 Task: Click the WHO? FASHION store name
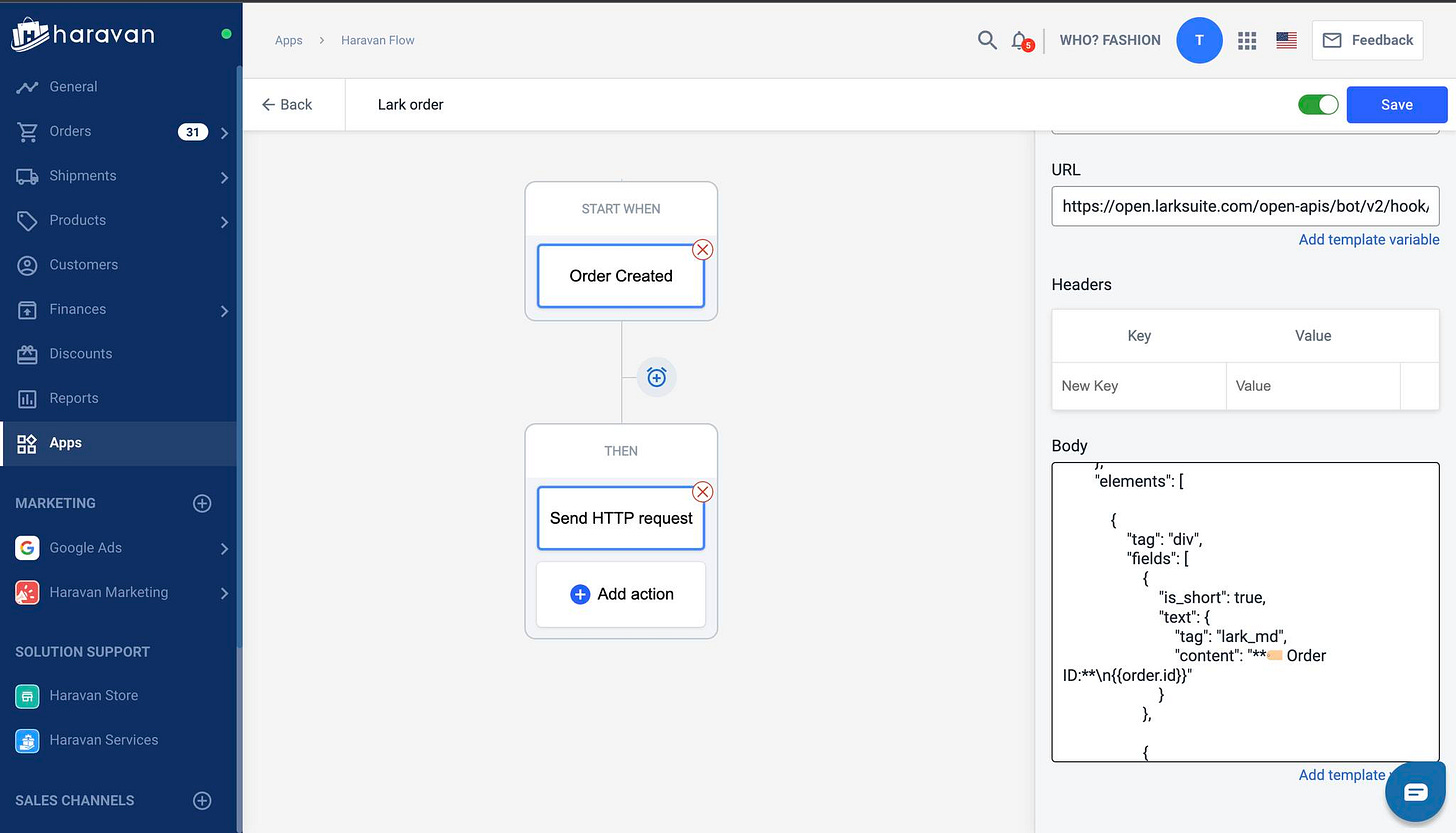pos(1110,40)
